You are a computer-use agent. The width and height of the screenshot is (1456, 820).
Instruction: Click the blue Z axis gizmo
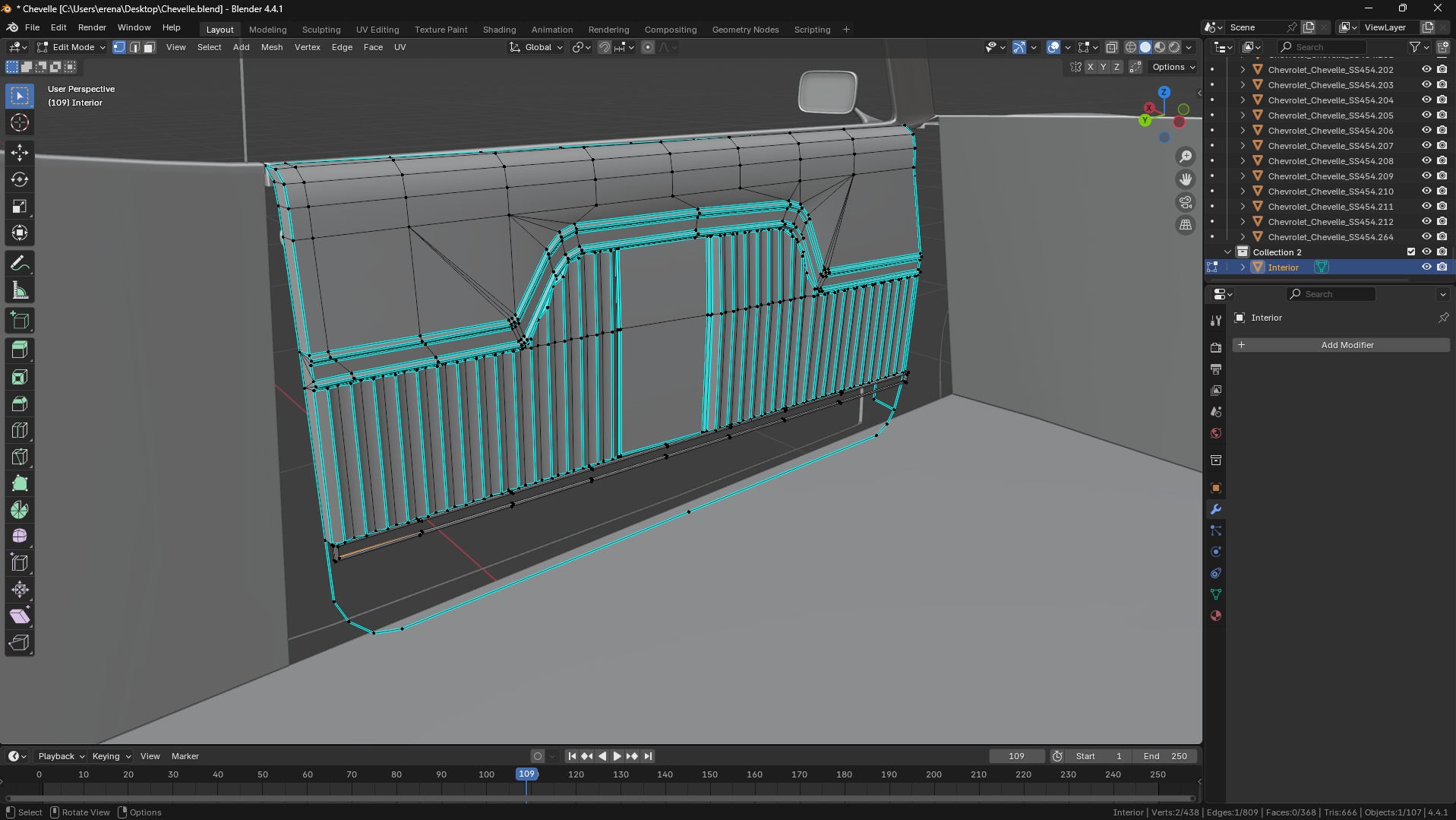(x=1164, y=92)
